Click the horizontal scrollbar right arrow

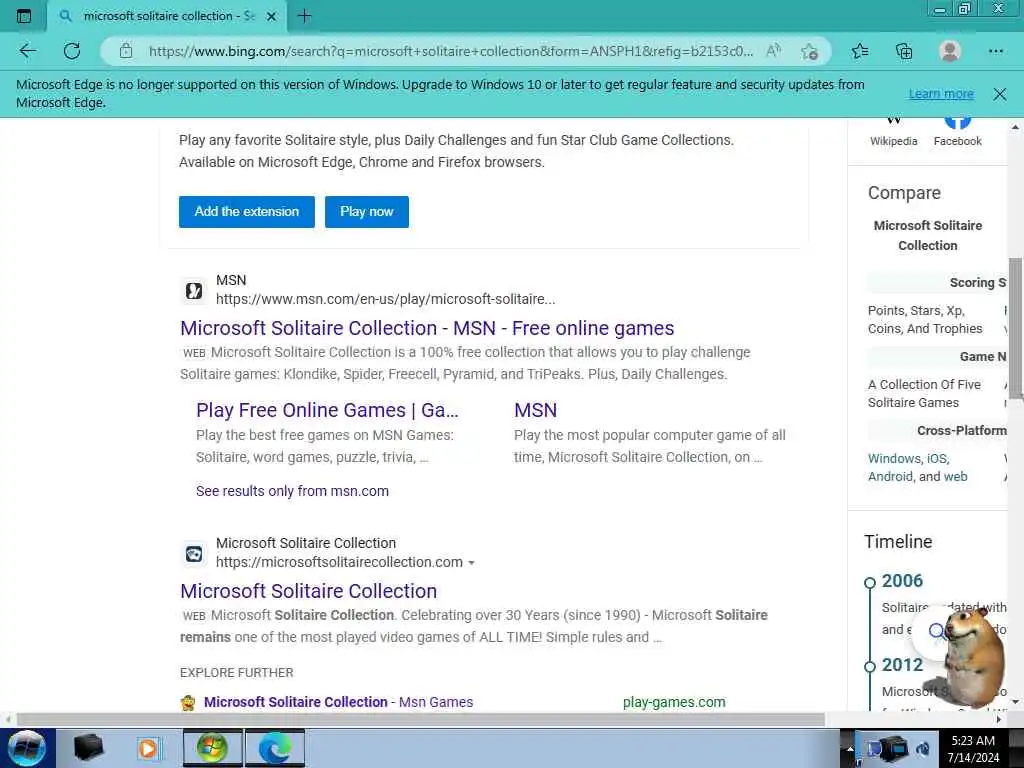tap(999, 720)
